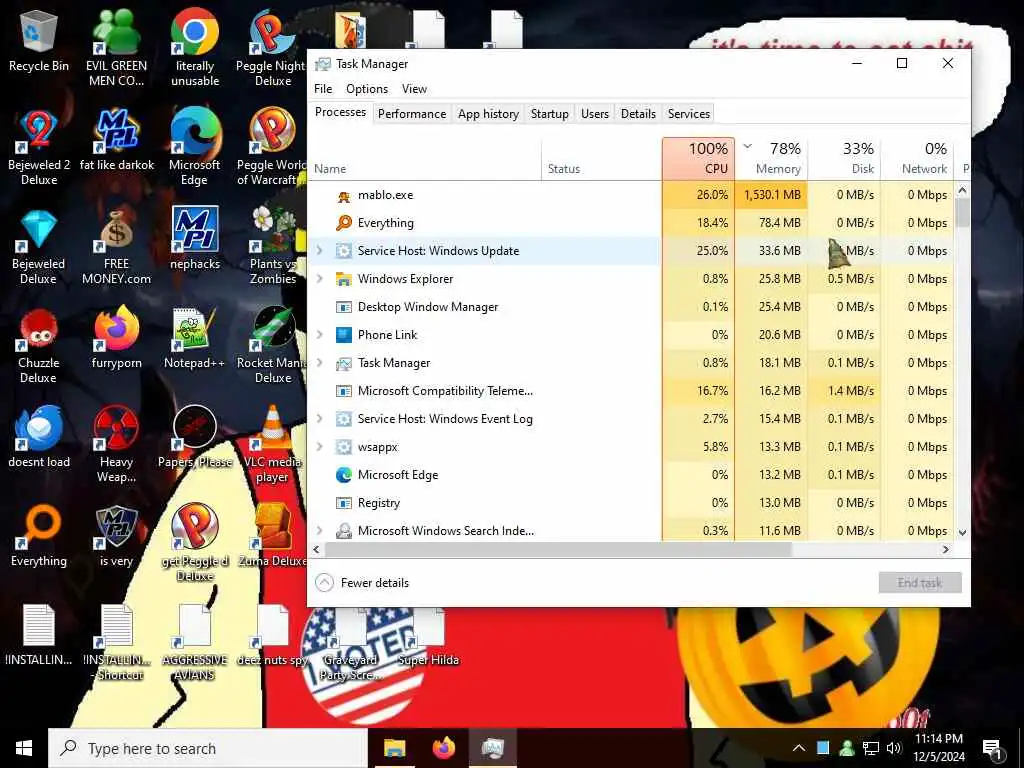This screenshot has width=1024, height=768.
Task: Show hidden system tray icons chevron
Action: pos(799,748)
